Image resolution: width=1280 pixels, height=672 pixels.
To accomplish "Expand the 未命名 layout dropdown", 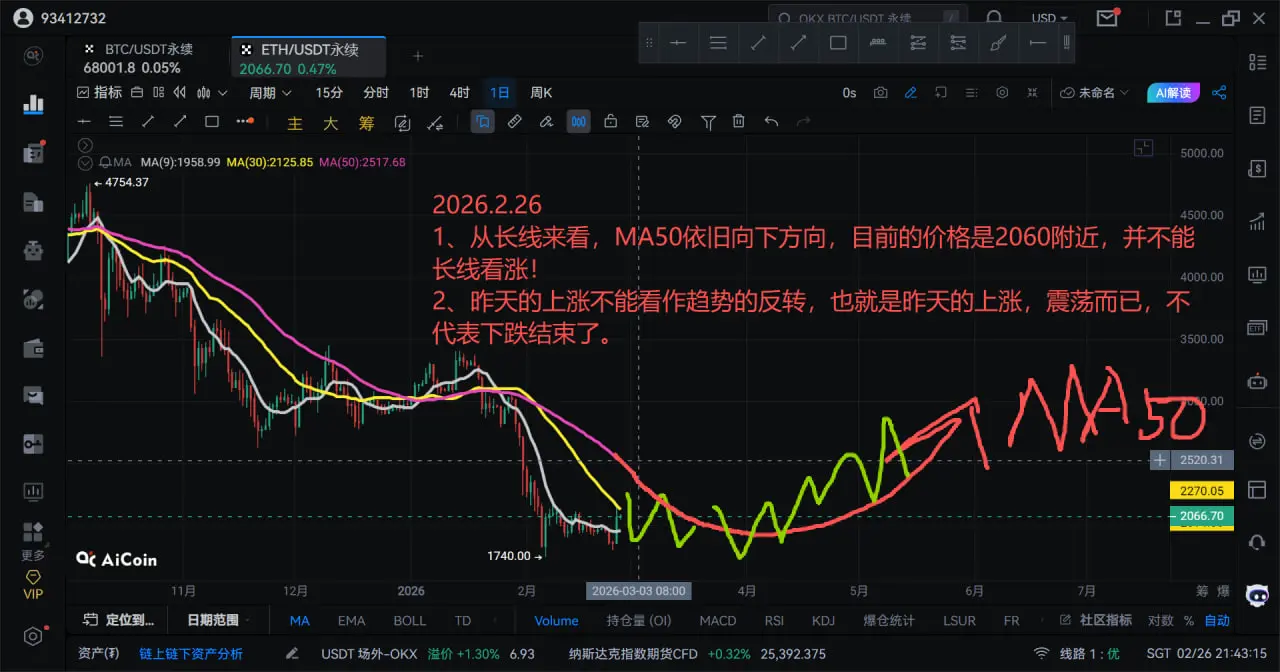I will tap(1095, 93).
